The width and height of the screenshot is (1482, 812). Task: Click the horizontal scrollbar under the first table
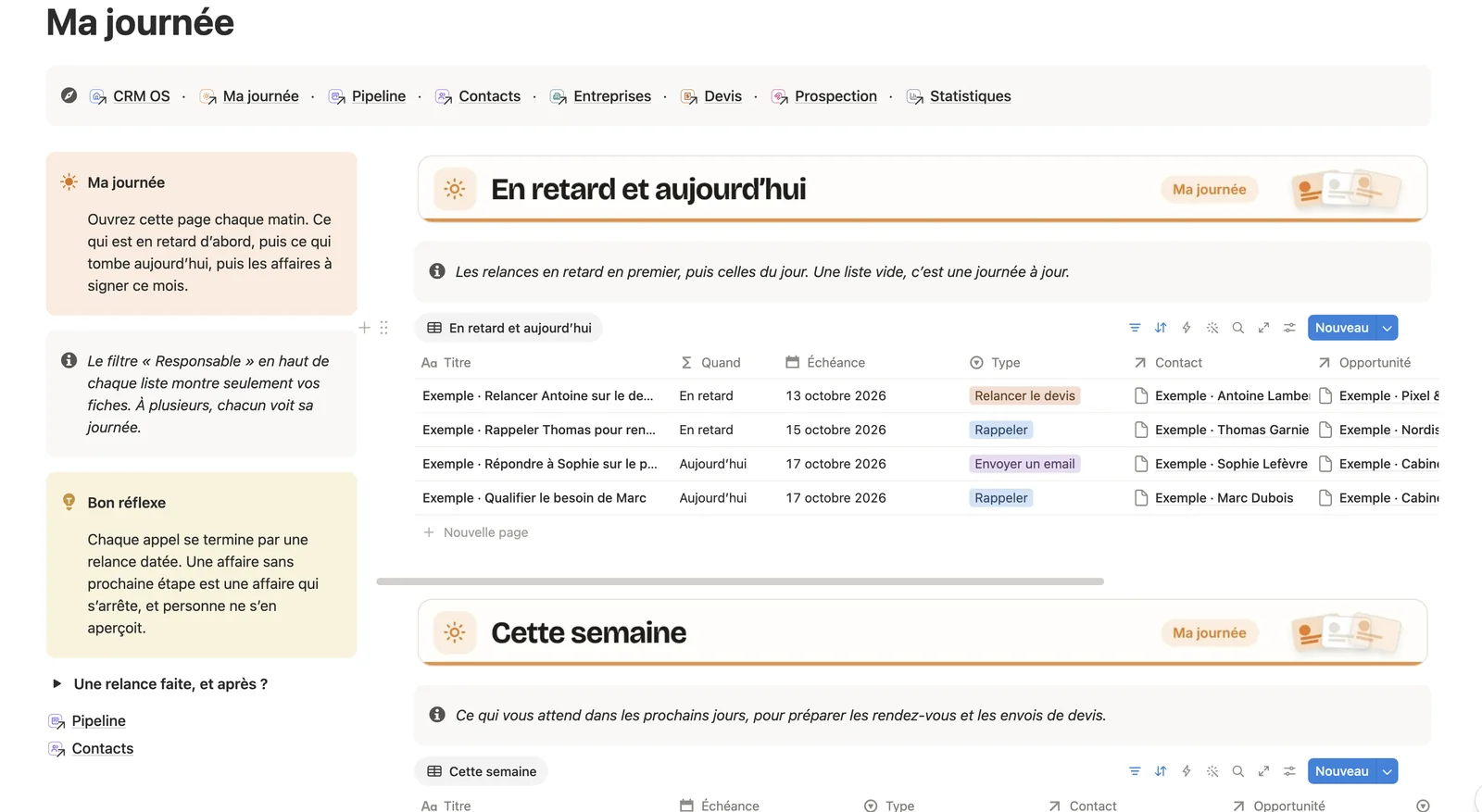click(740, 581)
